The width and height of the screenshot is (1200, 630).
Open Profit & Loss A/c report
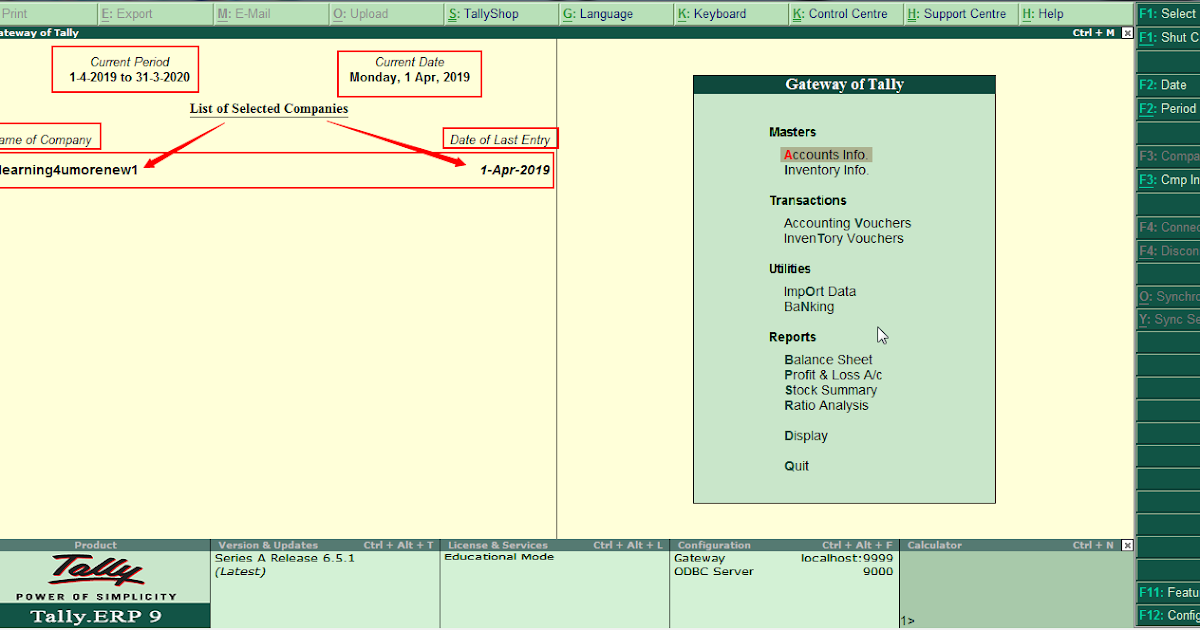[831, 374]
